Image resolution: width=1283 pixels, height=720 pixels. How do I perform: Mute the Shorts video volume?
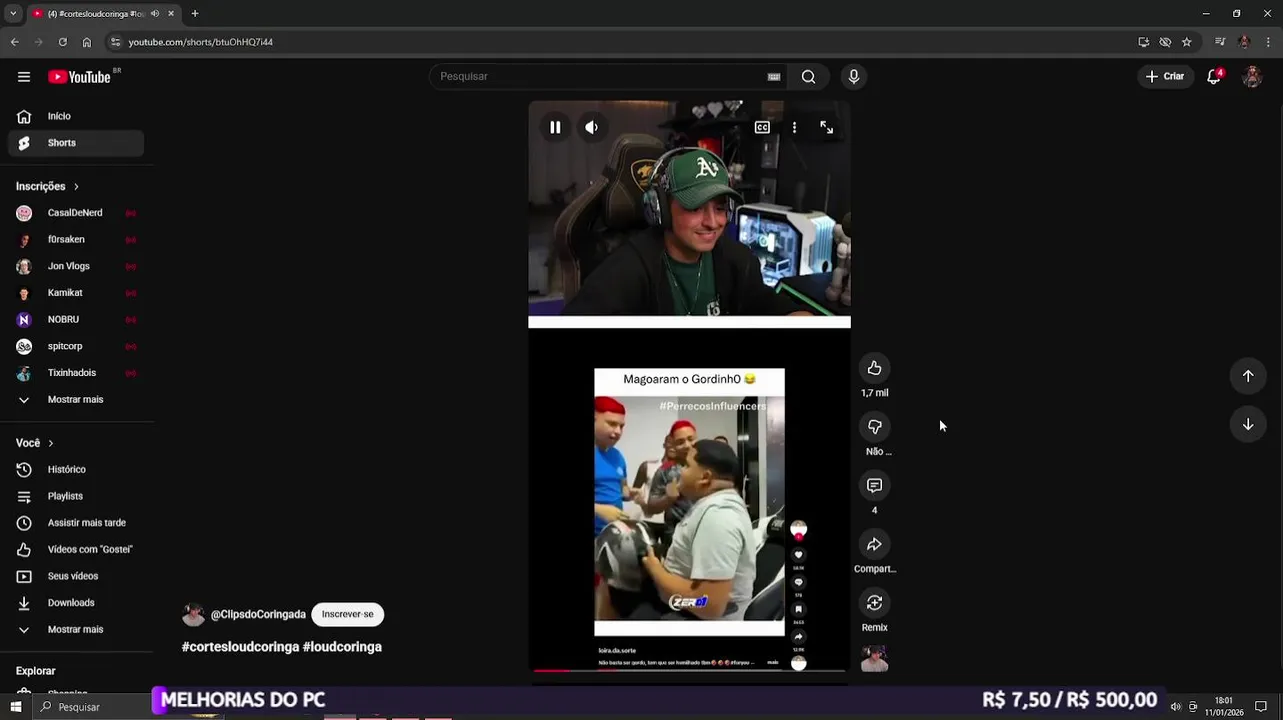(591, 127)
